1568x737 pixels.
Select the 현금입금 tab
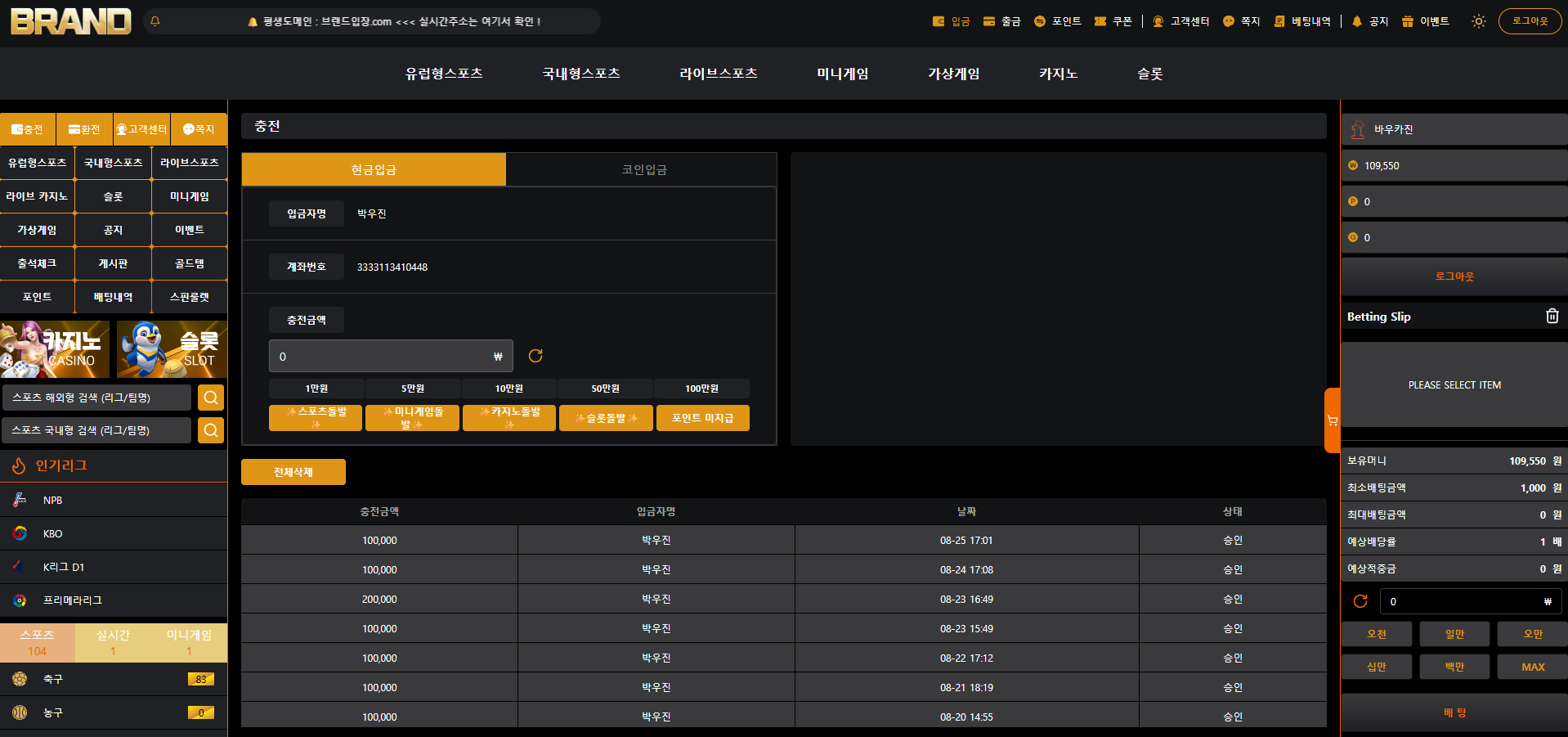(374, 169)
